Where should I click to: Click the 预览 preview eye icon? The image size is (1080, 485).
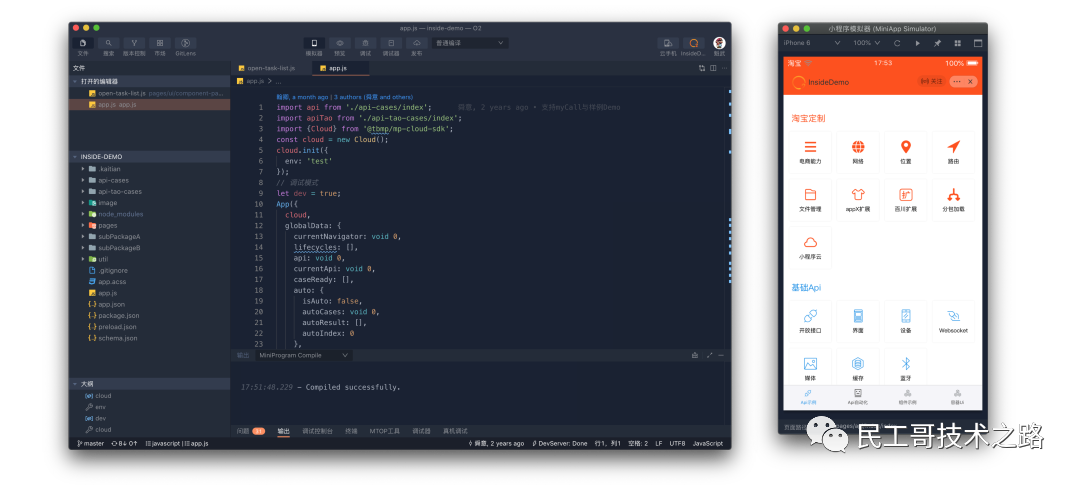(340, 43)
